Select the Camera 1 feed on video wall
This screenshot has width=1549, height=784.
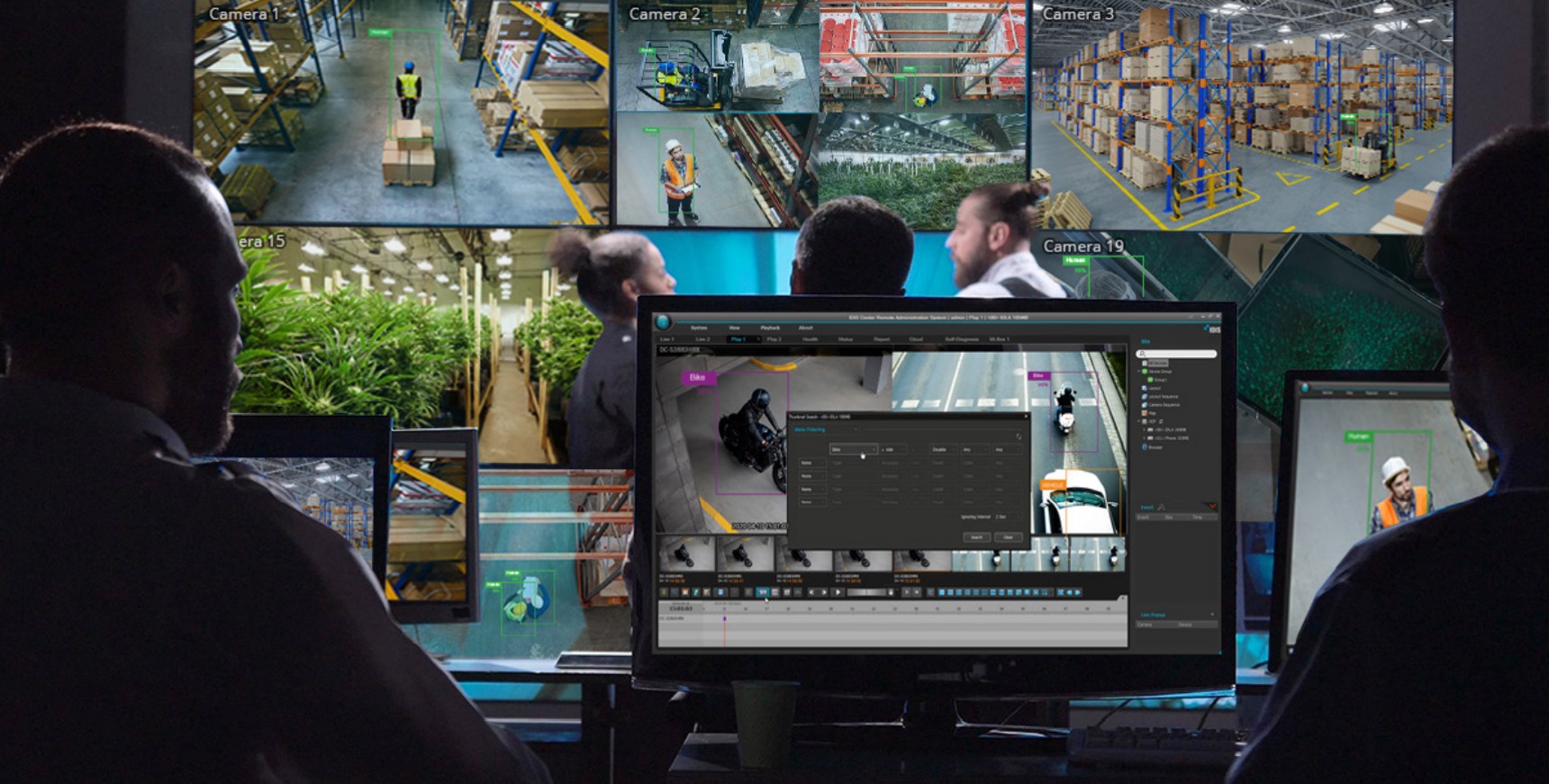coord(402,113)
